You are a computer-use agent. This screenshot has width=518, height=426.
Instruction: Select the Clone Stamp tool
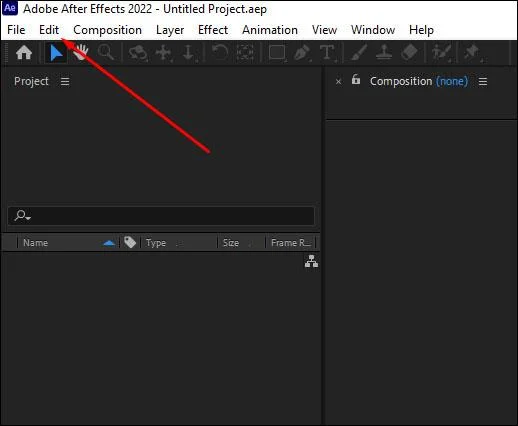click(384, 53)
